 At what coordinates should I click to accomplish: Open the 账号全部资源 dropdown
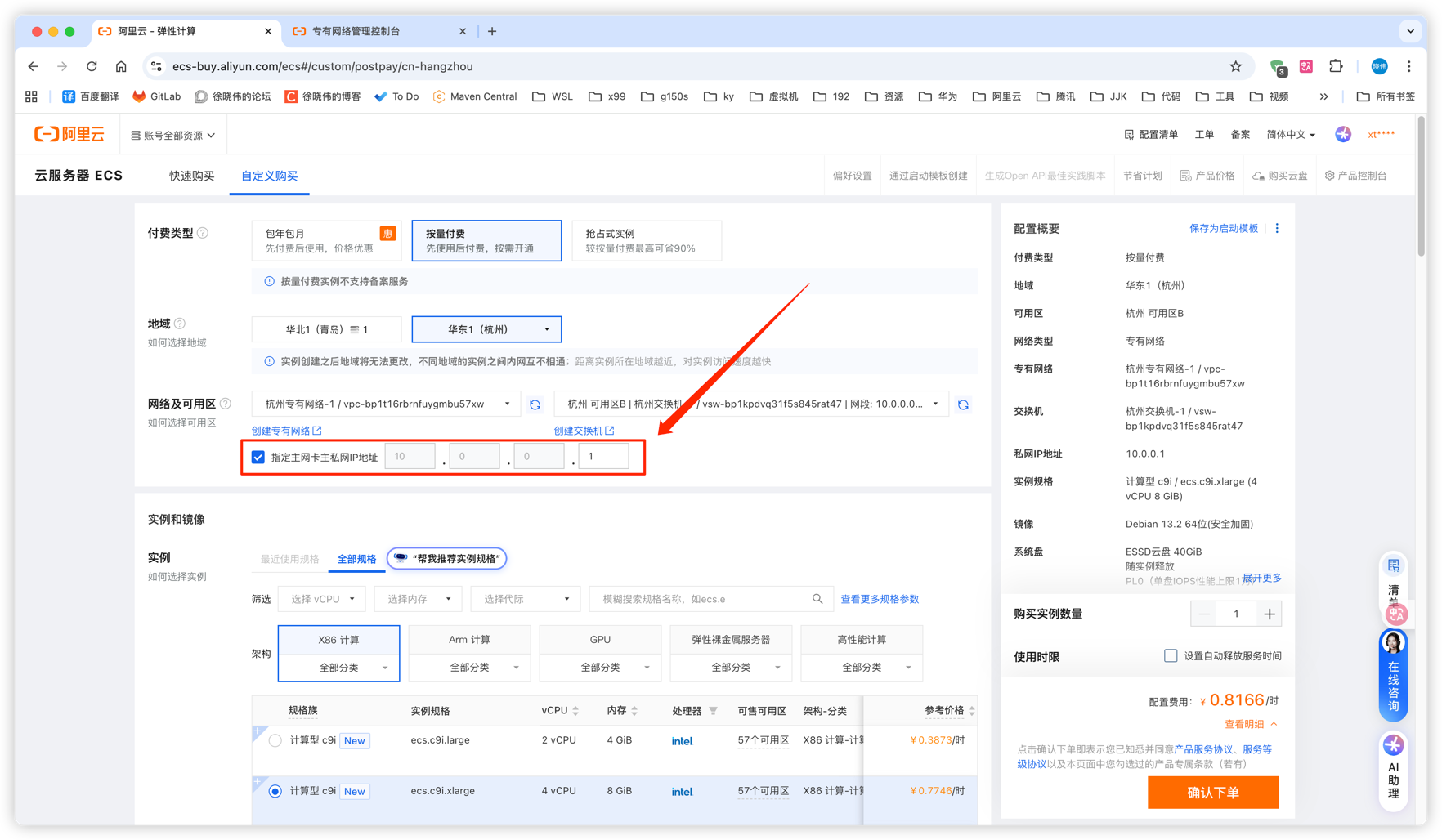click(x=173, y=135)
